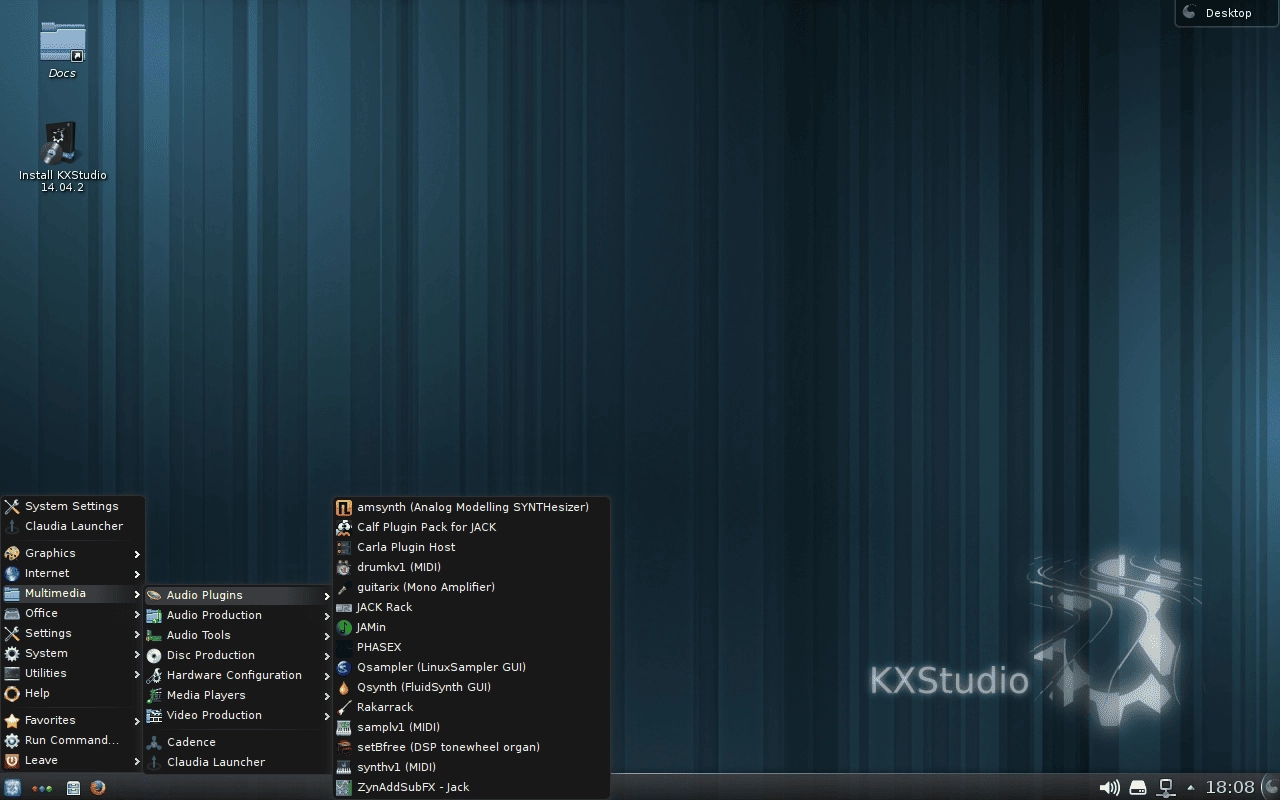Screen dimensions: 1280x800
Task: Start Rakarrack effects processor
Action: click(471, 707)
